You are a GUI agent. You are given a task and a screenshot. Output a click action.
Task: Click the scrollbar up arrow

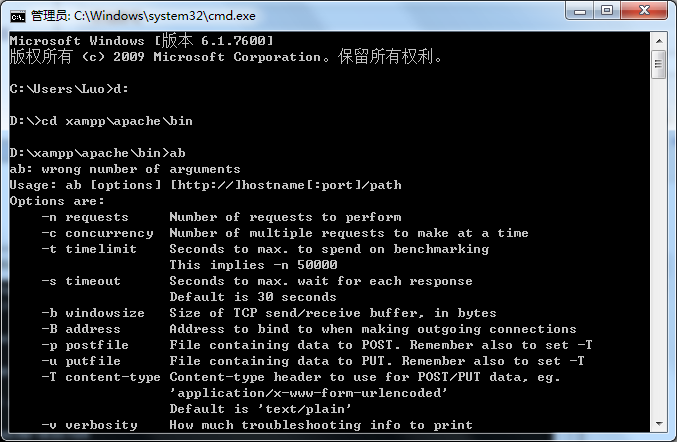[x=659, y=41]
